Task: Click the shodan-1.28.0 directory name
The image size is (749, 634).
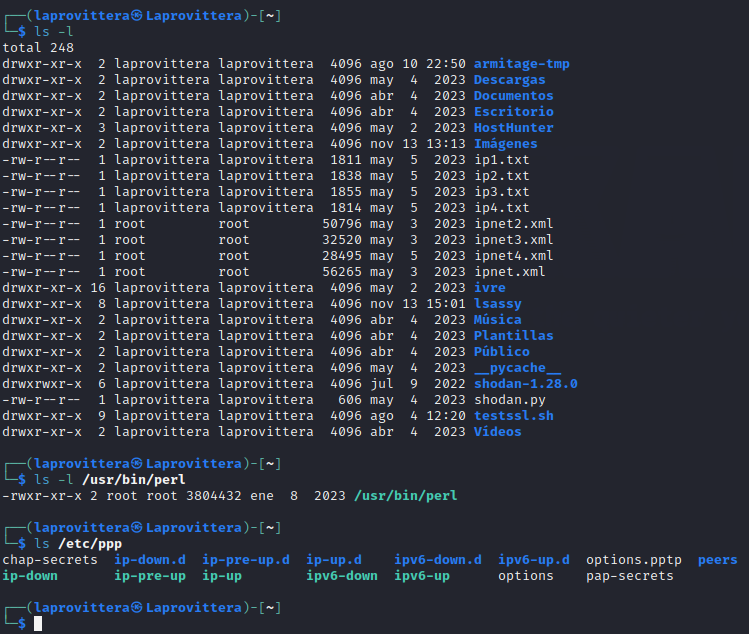Action: pyautogui.click(x=525, y=384)
